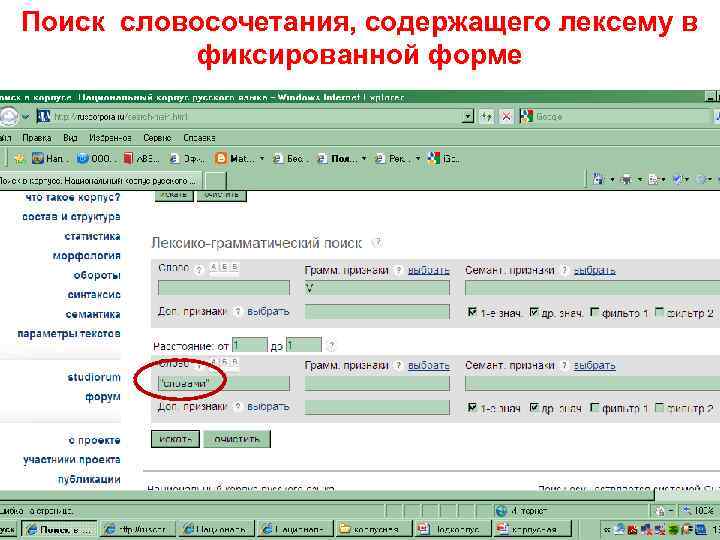Click the Page toolbar icon

(654, 180)
